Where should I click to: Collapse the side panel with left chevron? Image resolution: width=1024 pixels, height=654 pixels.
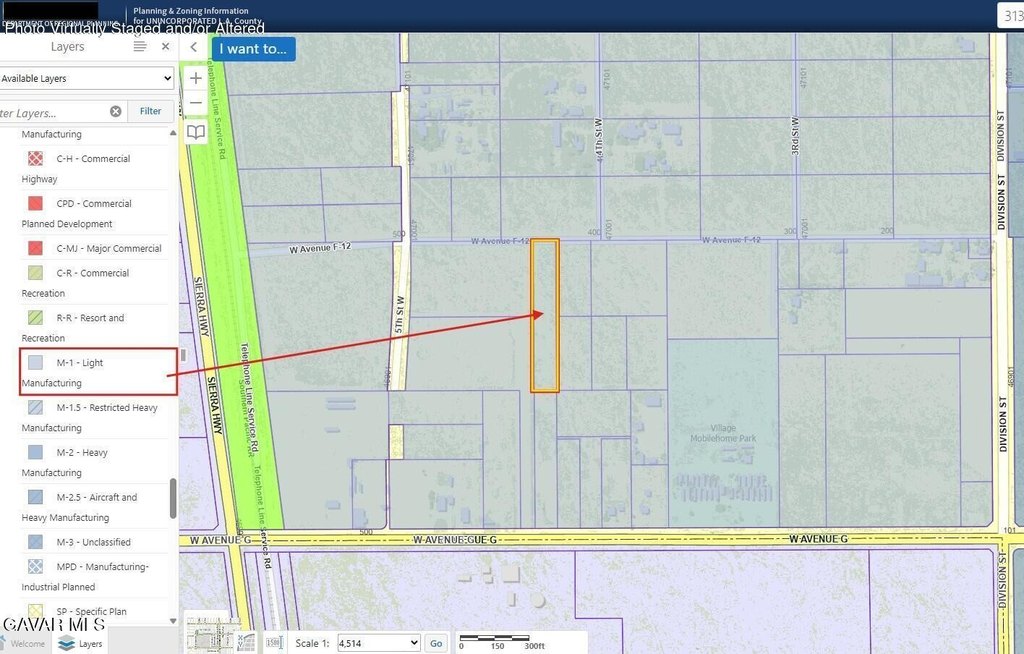point(193,47)
